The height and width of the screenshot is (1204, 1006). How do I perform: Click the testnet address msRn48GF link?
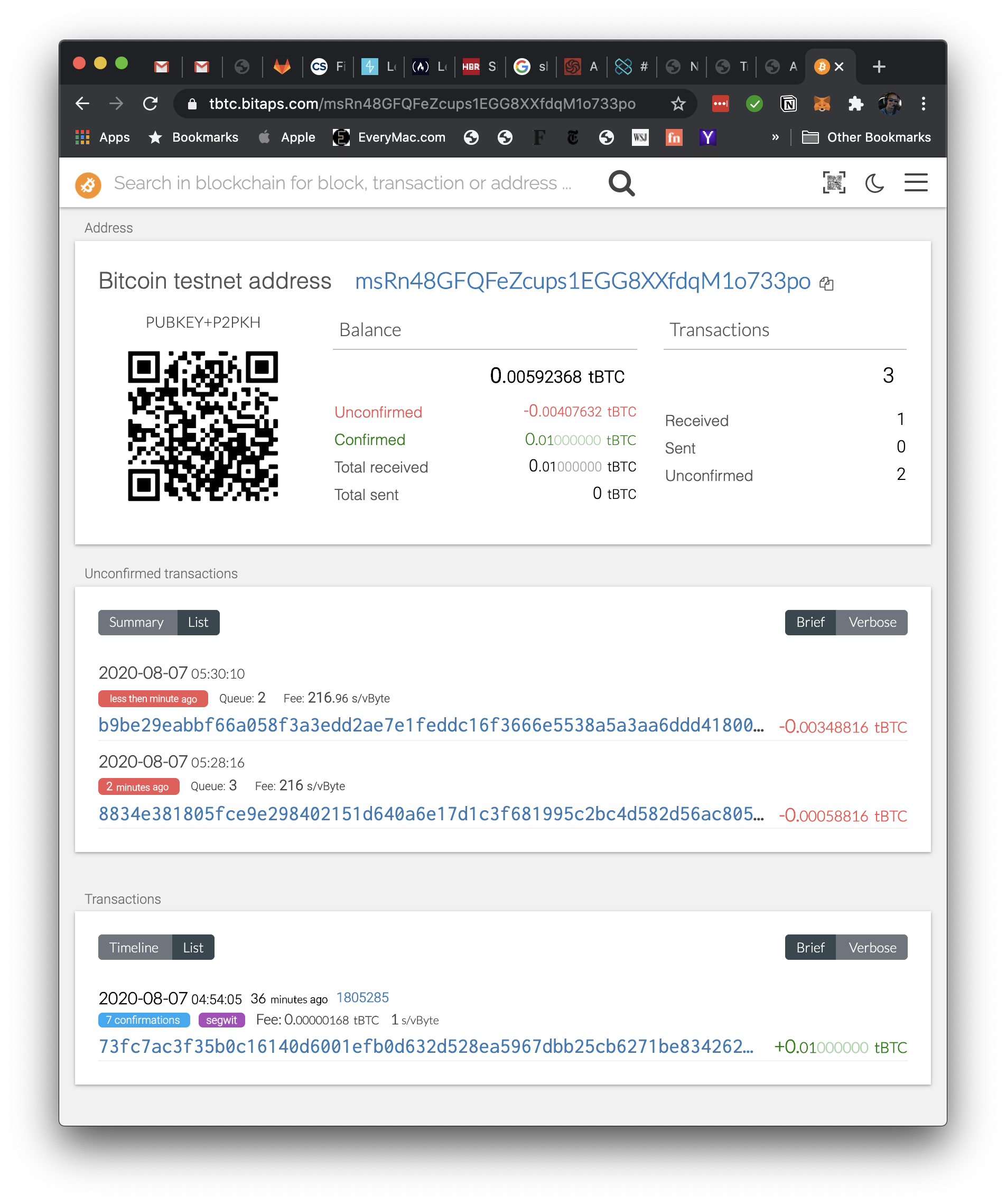tap(582, 282)
